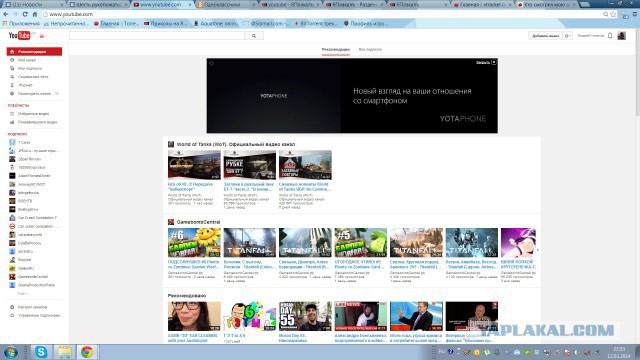Viewport: 640px width, 360px height.
Task: Open 'Посмотреть позже' sidebar item
Action: click(34, 94)
